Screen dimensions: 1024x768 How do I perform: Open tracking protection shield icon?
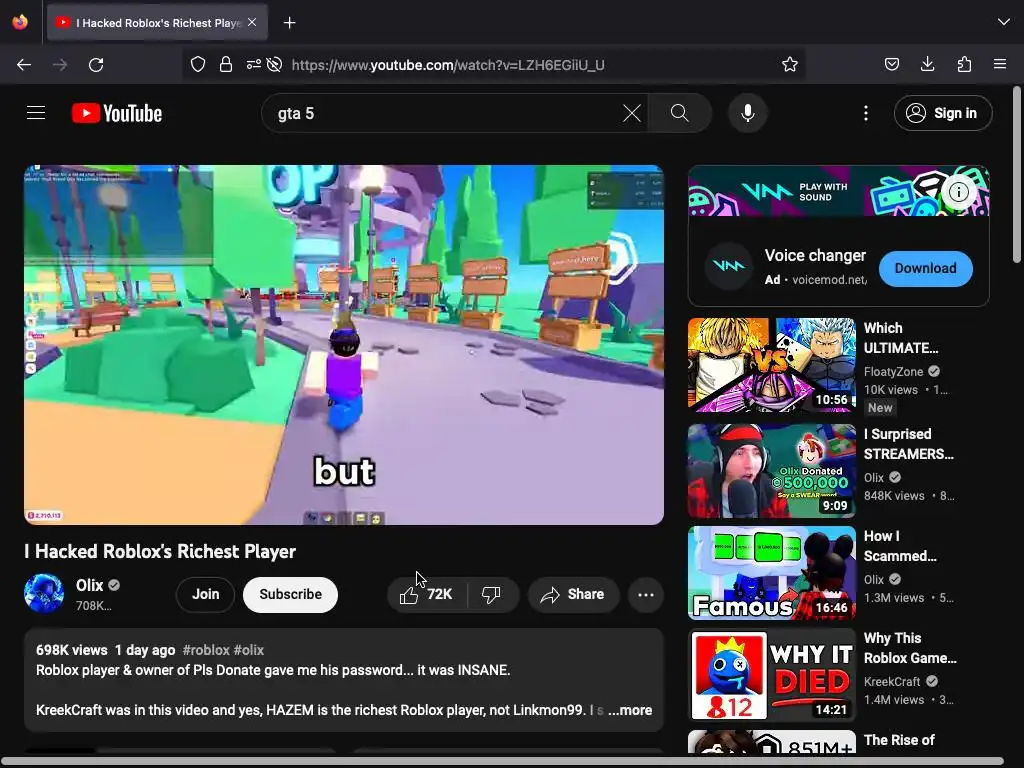click(198, 64)
